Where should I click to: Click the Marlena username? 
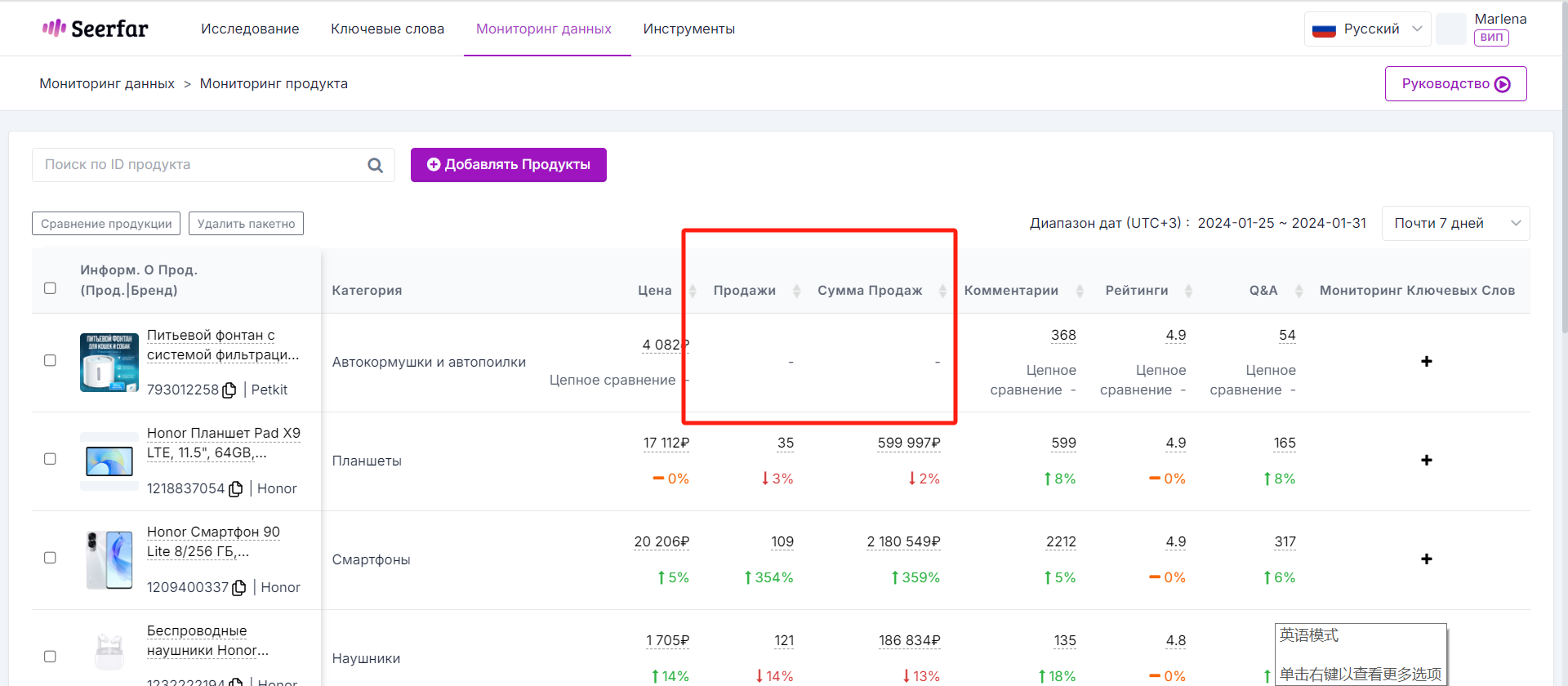tap(1500, 19)
